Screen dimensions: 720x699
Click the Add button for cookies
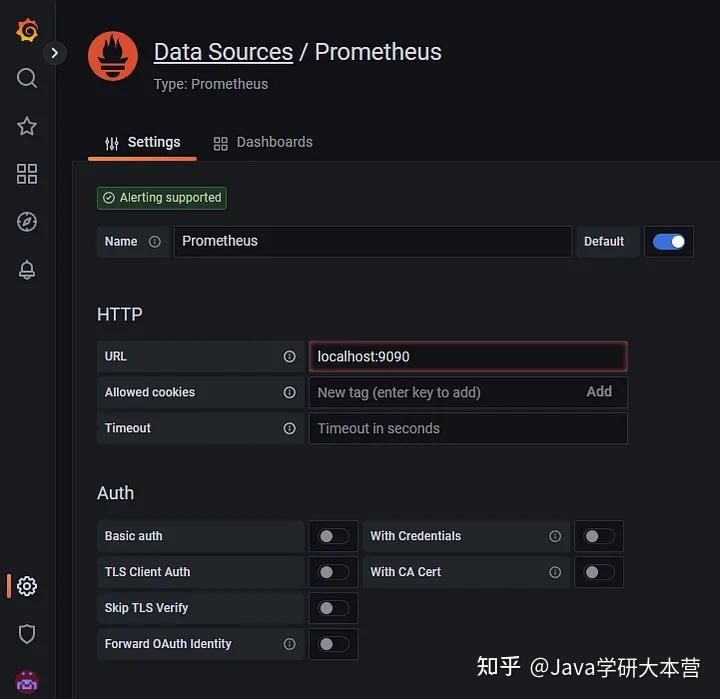[599, 392]
